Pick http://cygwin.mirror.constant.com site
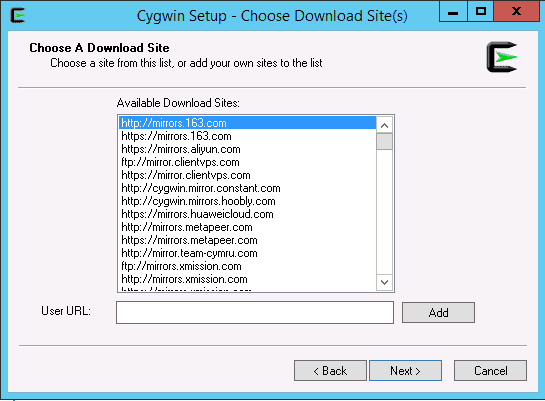Viewport: 545px width, 401px height. pos(247,188)
